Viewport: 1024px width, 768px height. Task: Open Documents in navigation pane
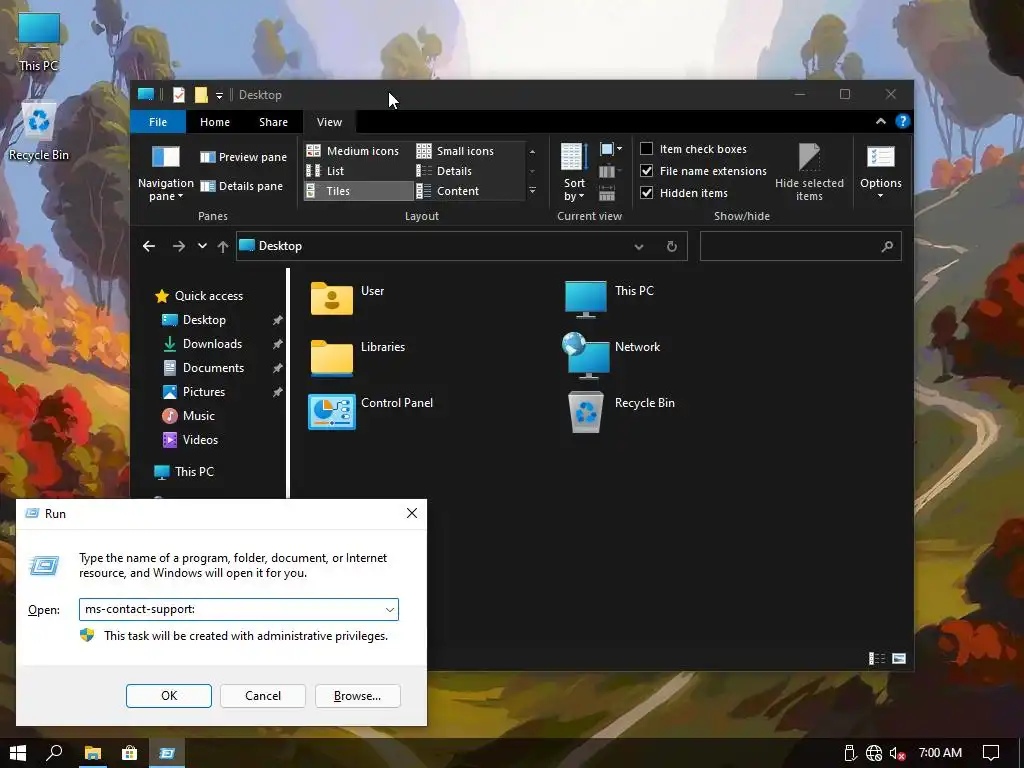click(x=204, y=368)
